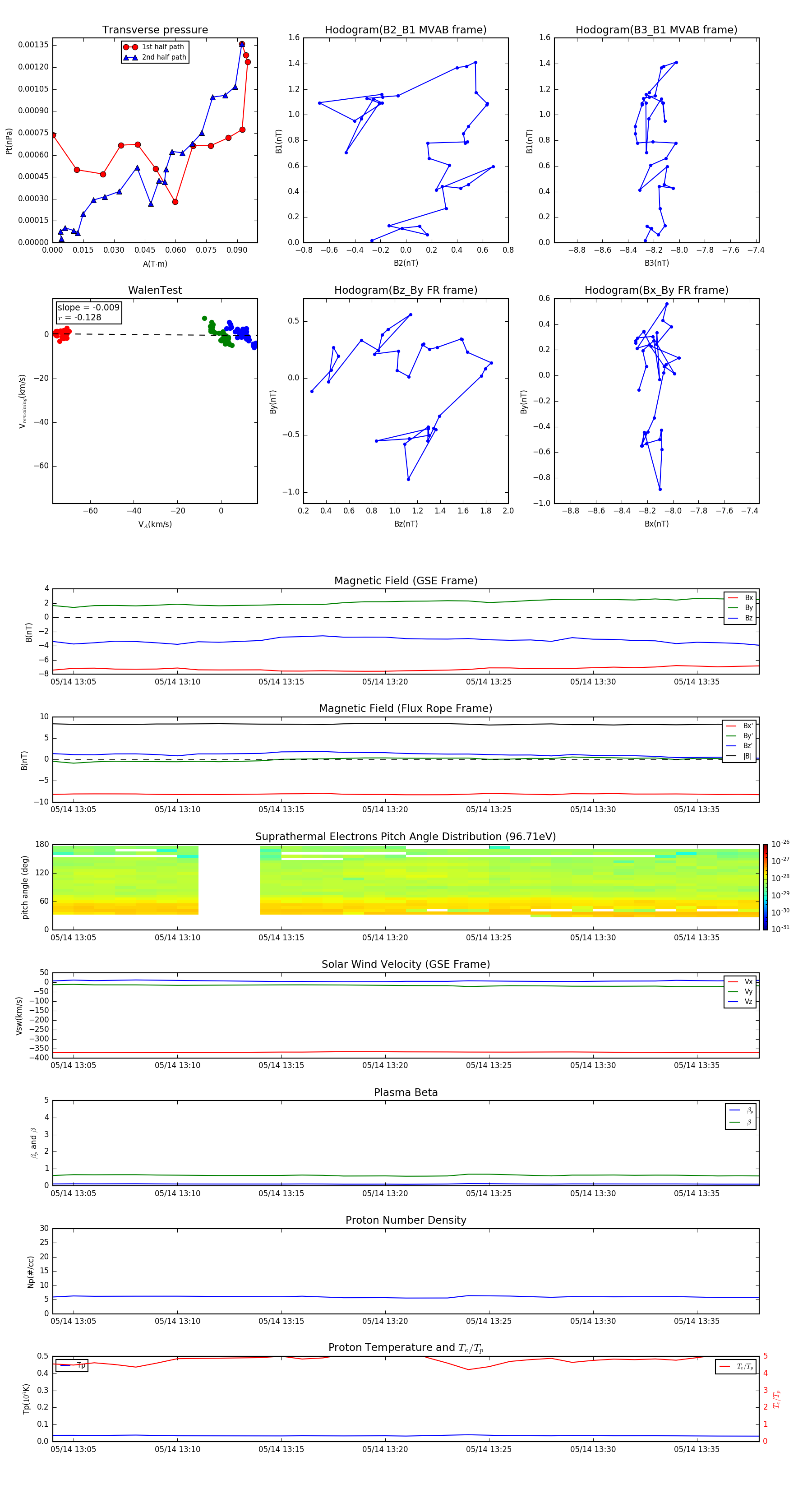812x1489 pixels.
Task: Click the "Magnetic Field (Flux Rope Frame)" title
Action: tap(406, 709)
